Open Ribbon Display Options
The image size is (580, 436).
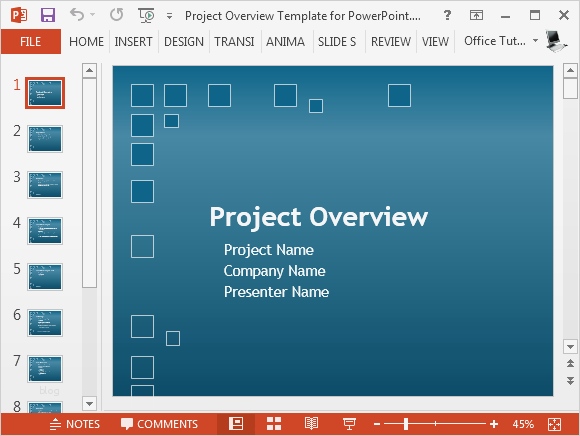coord(476,15)
